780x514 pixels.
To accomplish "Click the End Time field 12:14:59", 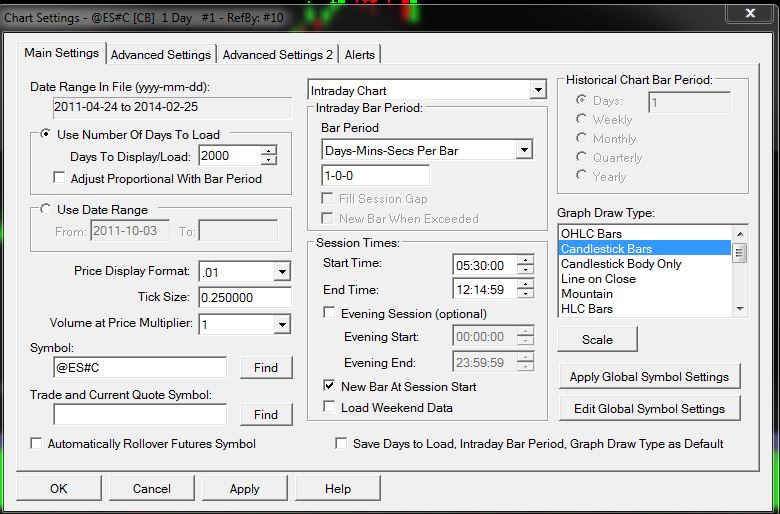I will tap(486, 289).
